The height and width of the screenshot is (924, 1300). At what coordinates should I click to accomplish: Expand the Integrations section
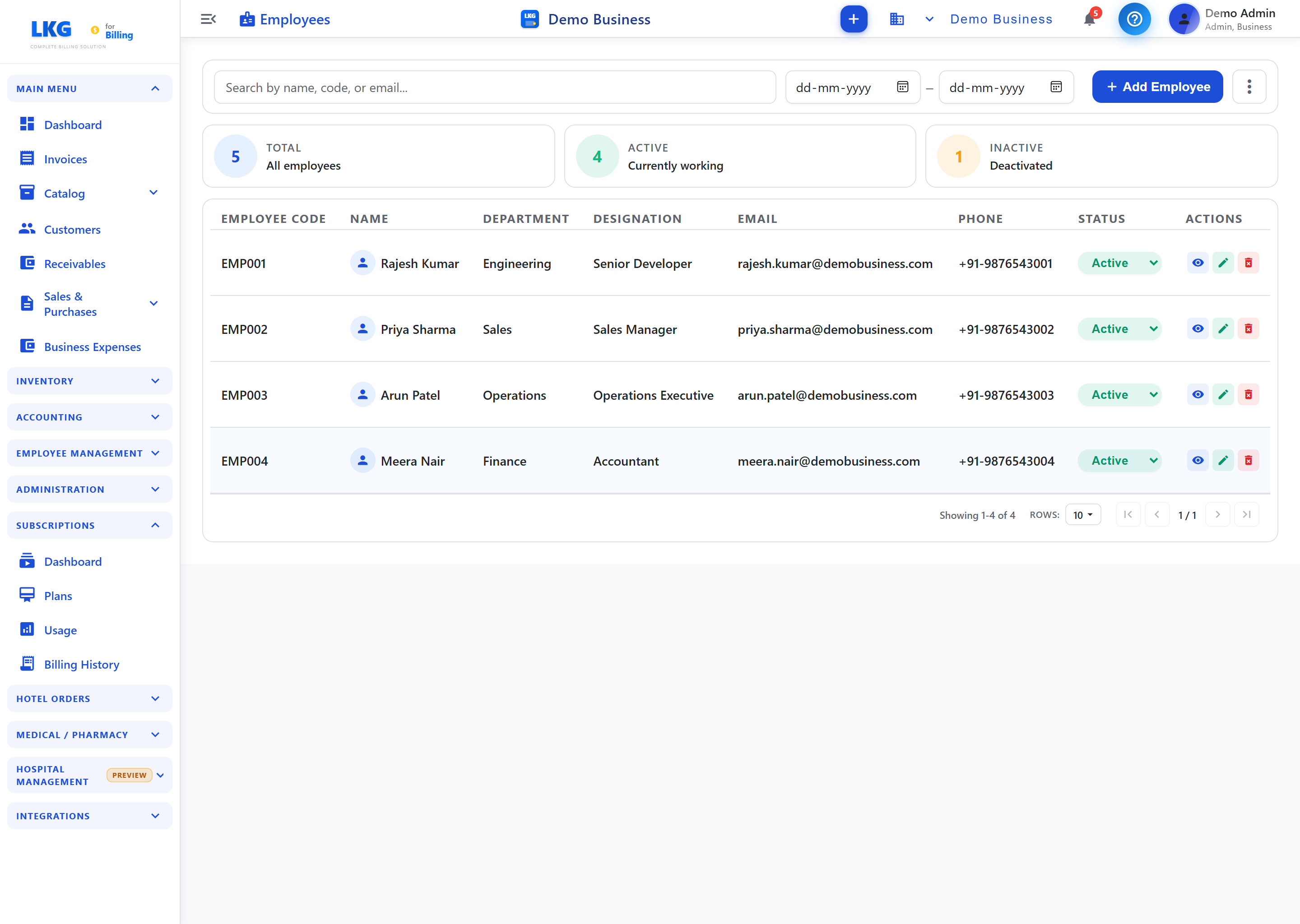(89, 816)
